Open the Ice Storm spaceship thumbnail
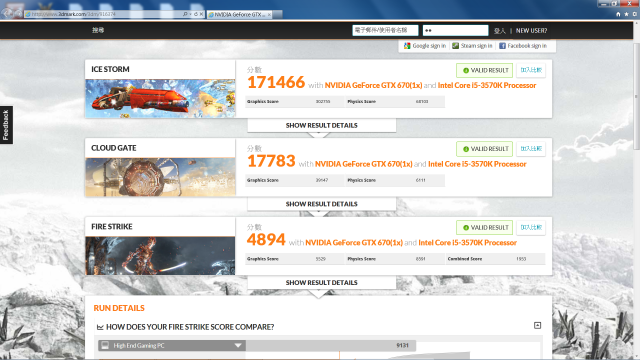 coord(160,98)
